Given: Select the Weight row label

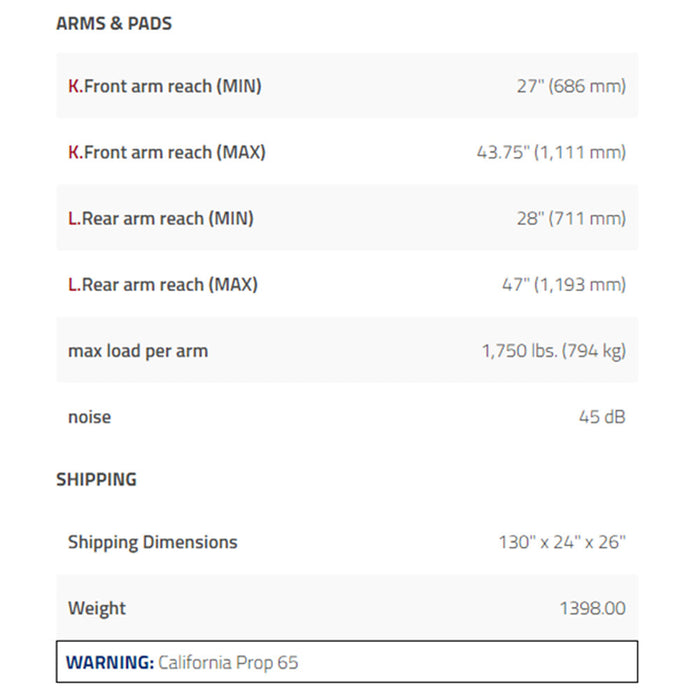Looking at the screenshot, I should pos(97,608).
